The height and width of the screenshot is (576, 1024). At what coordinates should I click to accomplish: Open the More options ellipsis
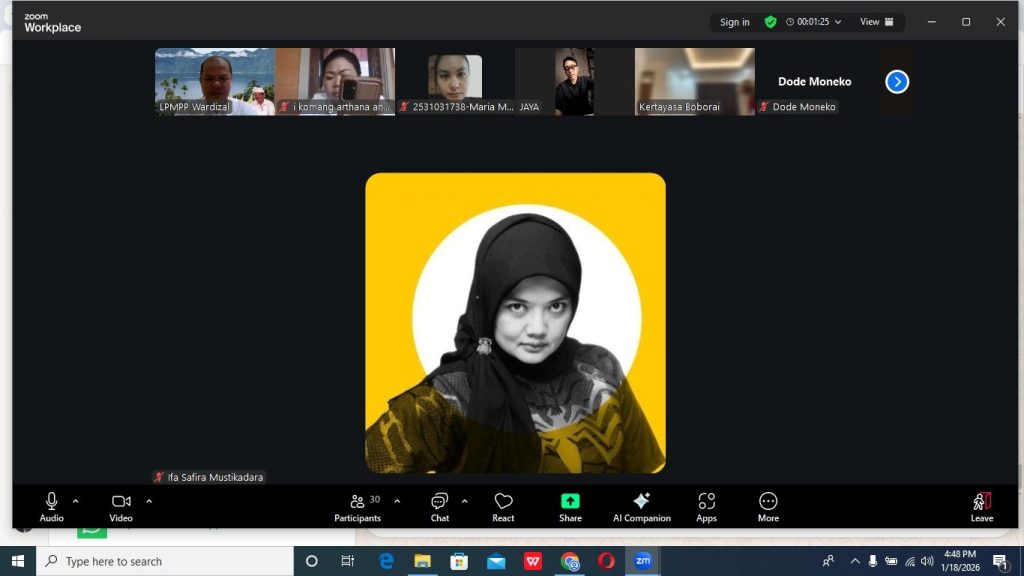tap(768, 506)
